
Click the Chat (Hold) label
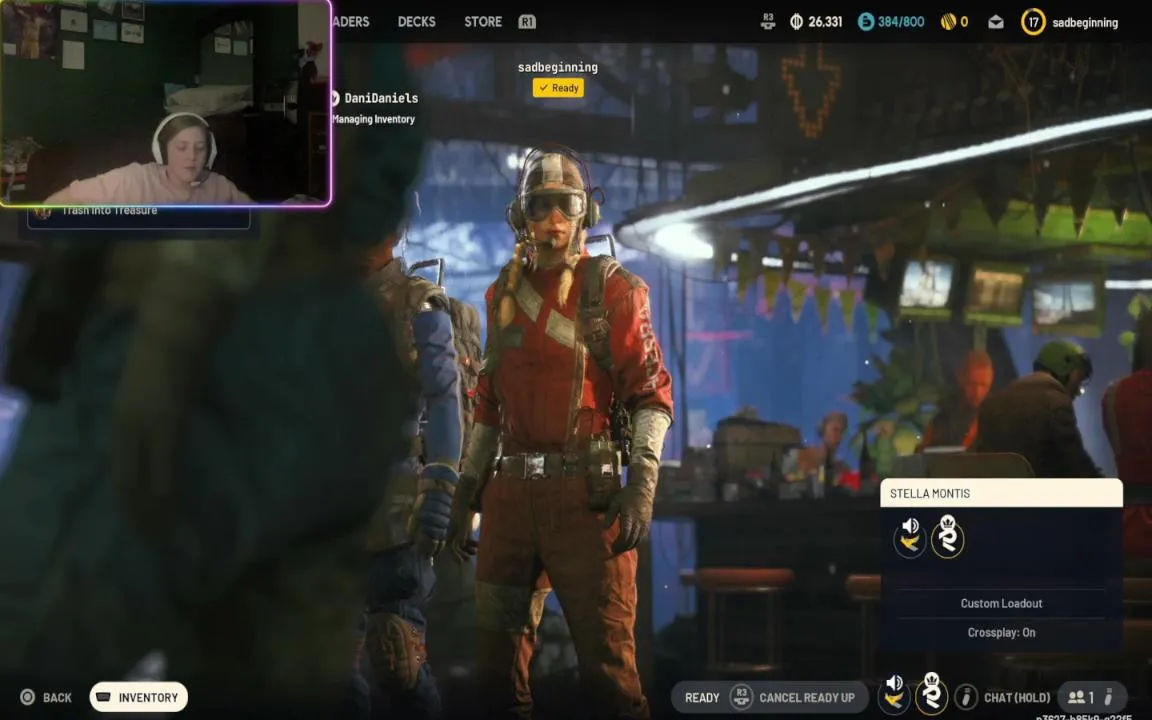tap(1017, 698)
